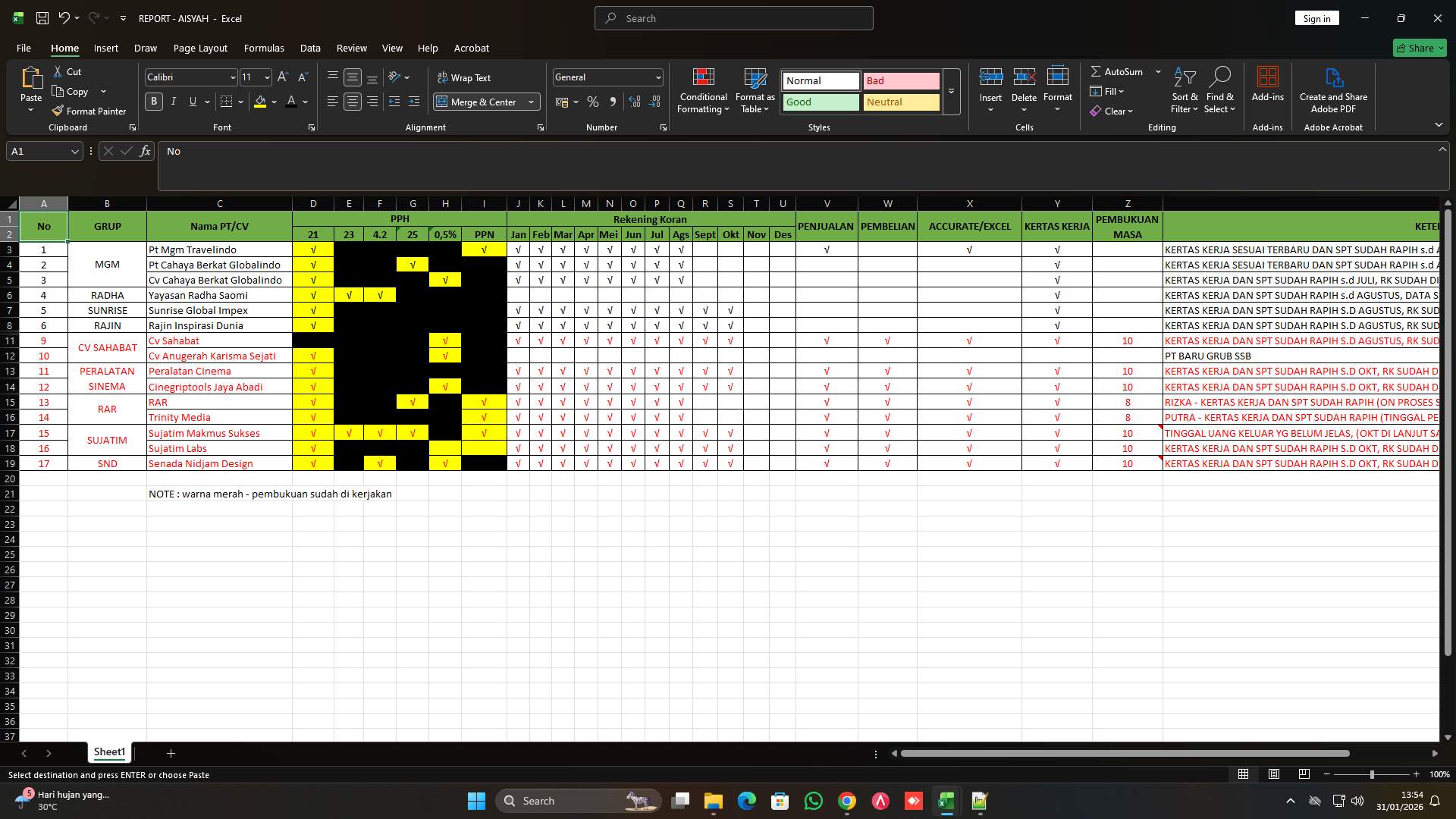Click Create and Share Adobe PDF
This screenshot has height=819, width=1456.
click(x=1332, y=89)
